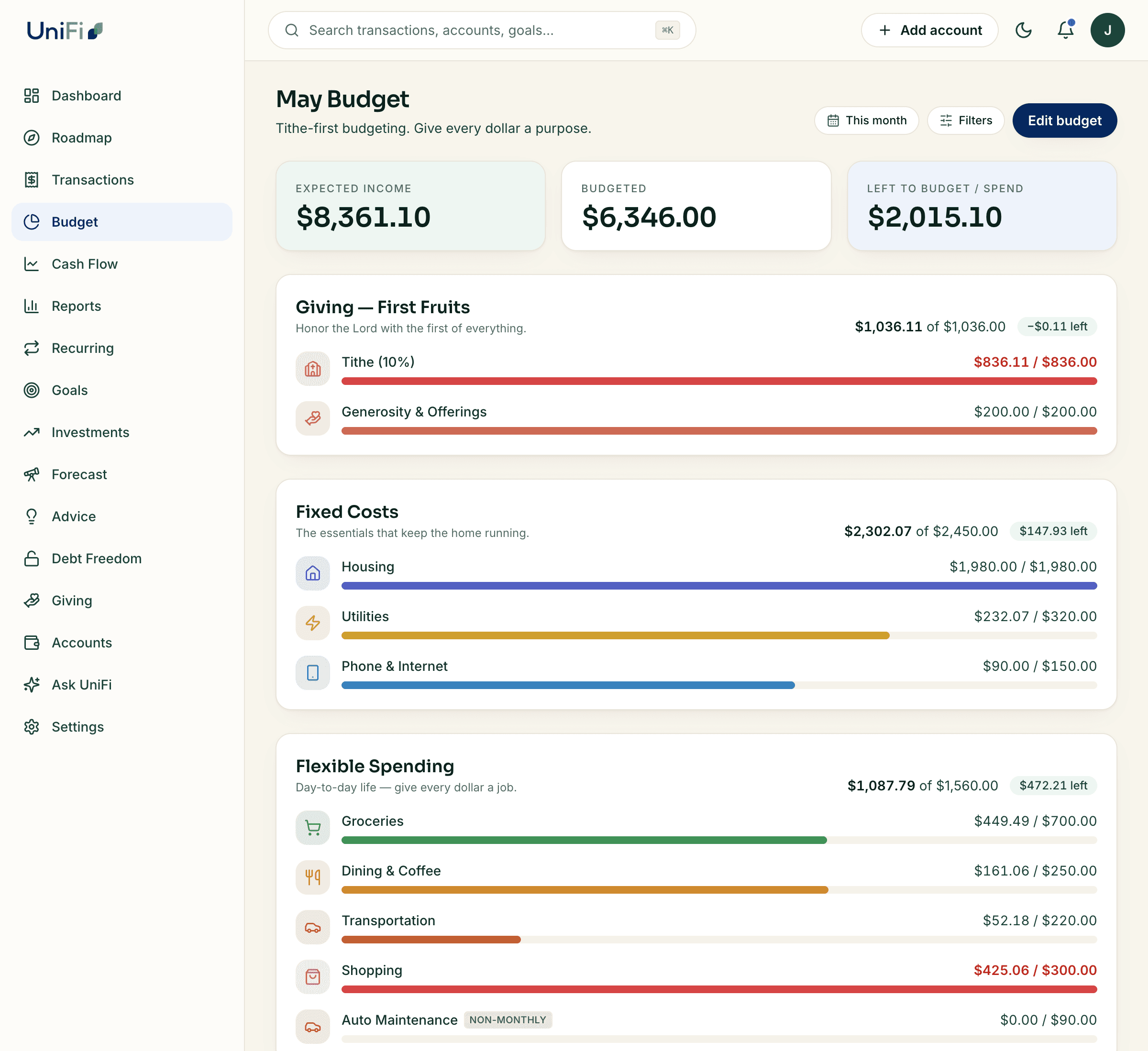Image resolution: width=1148 pixels, height=1051 pixels.
Task: Open the J user avatar menu
Action: tap(1107, 30)
